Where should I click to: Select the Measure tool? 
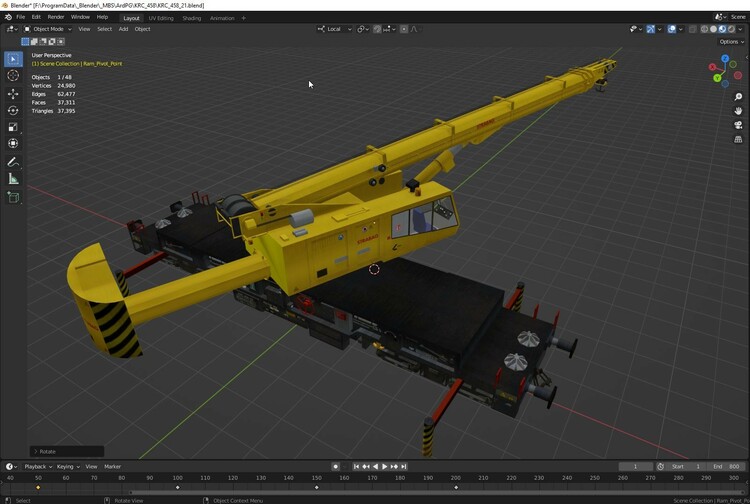tap(13, 178)
